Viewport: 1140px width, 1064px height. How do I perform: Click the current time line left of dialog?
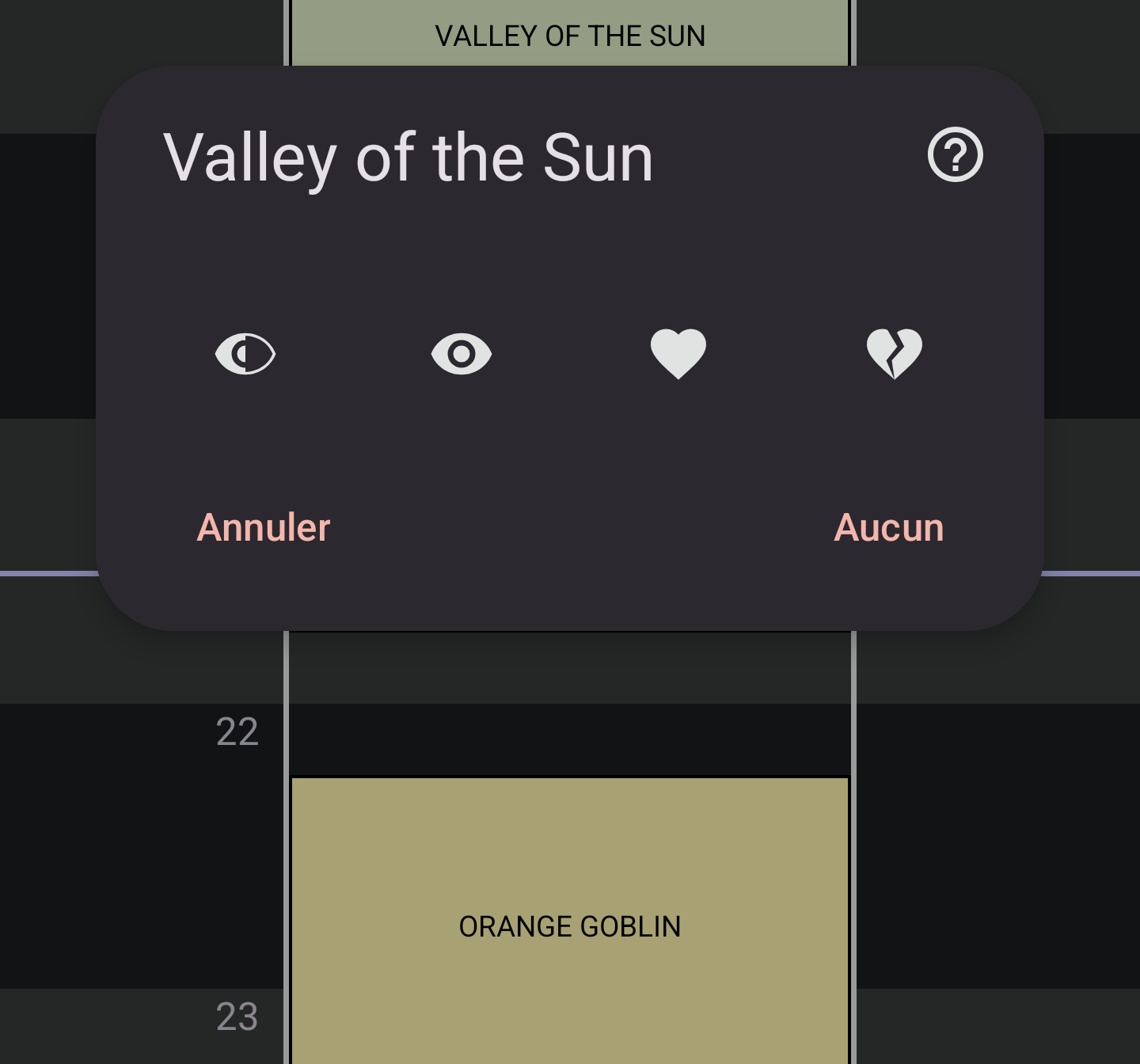(x=47, y=573)
